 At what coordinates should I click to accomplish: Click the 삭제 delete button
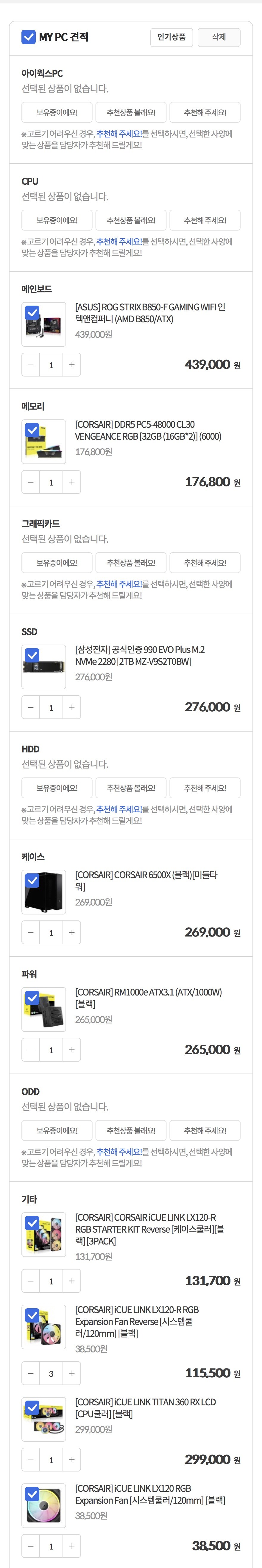[x=219, y=37]
